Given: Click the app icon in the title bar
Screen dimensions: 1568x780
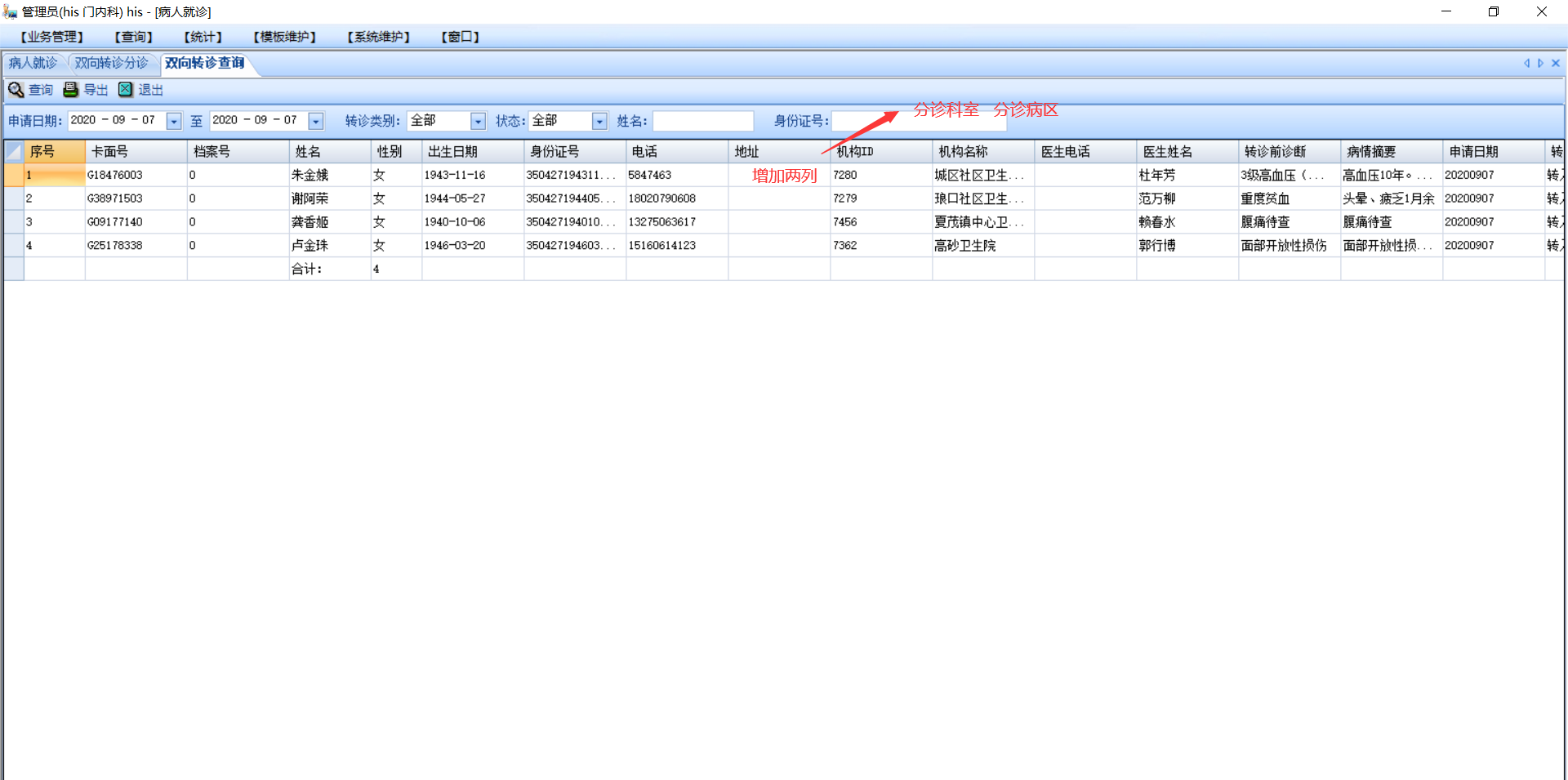Looking at the screenshot, I should [x=10, y=11].
